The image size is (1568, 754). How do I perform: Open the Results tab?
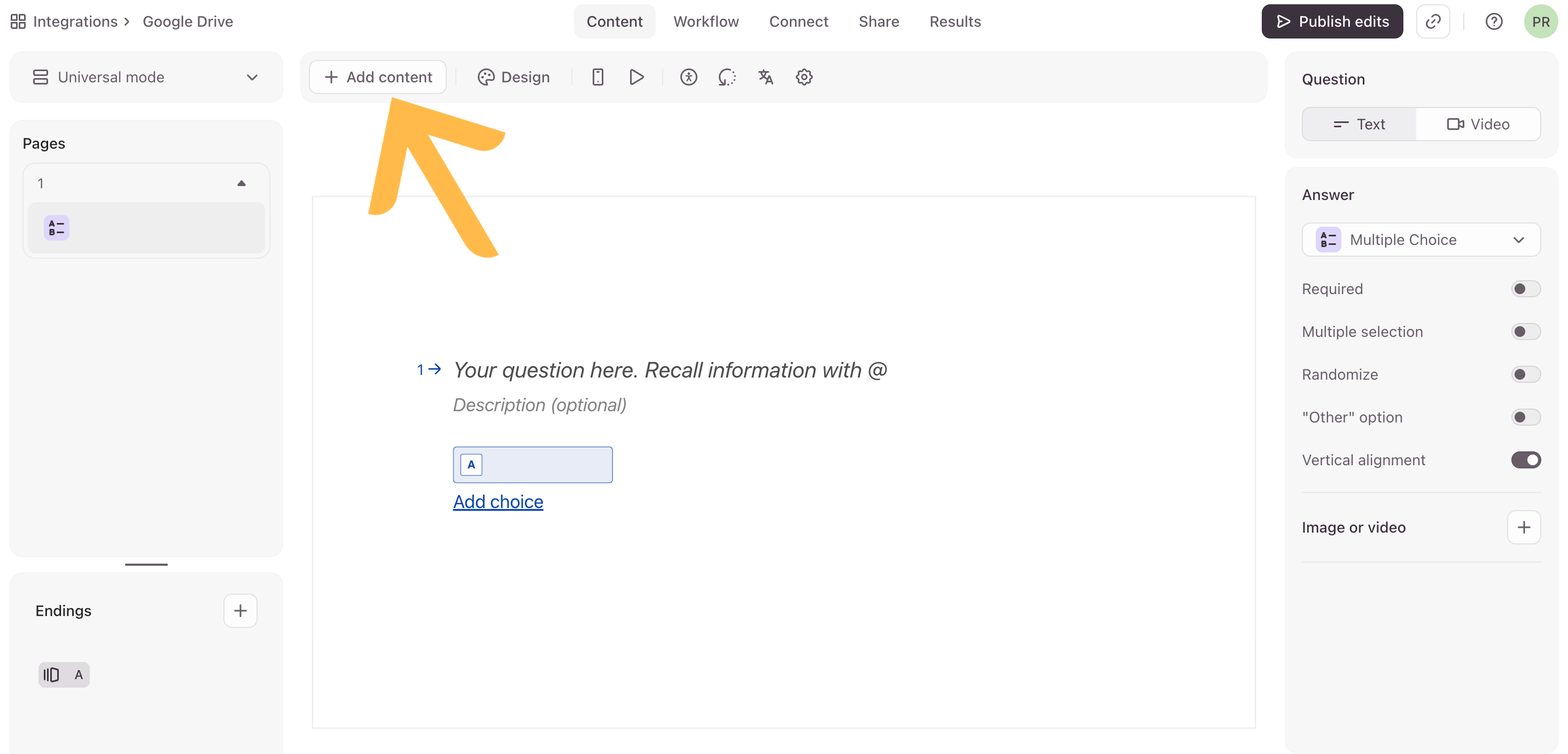coord(955,21)
